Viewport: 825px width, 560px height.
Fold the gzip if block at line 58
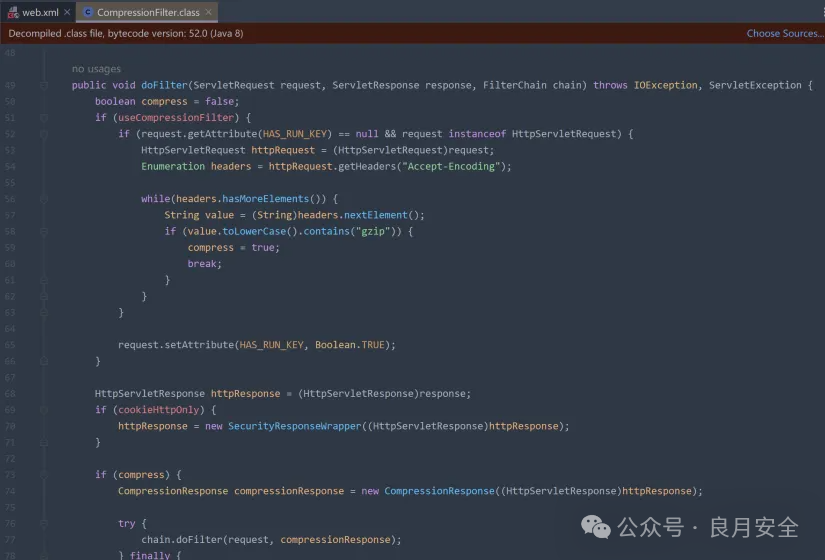[44, 232]
